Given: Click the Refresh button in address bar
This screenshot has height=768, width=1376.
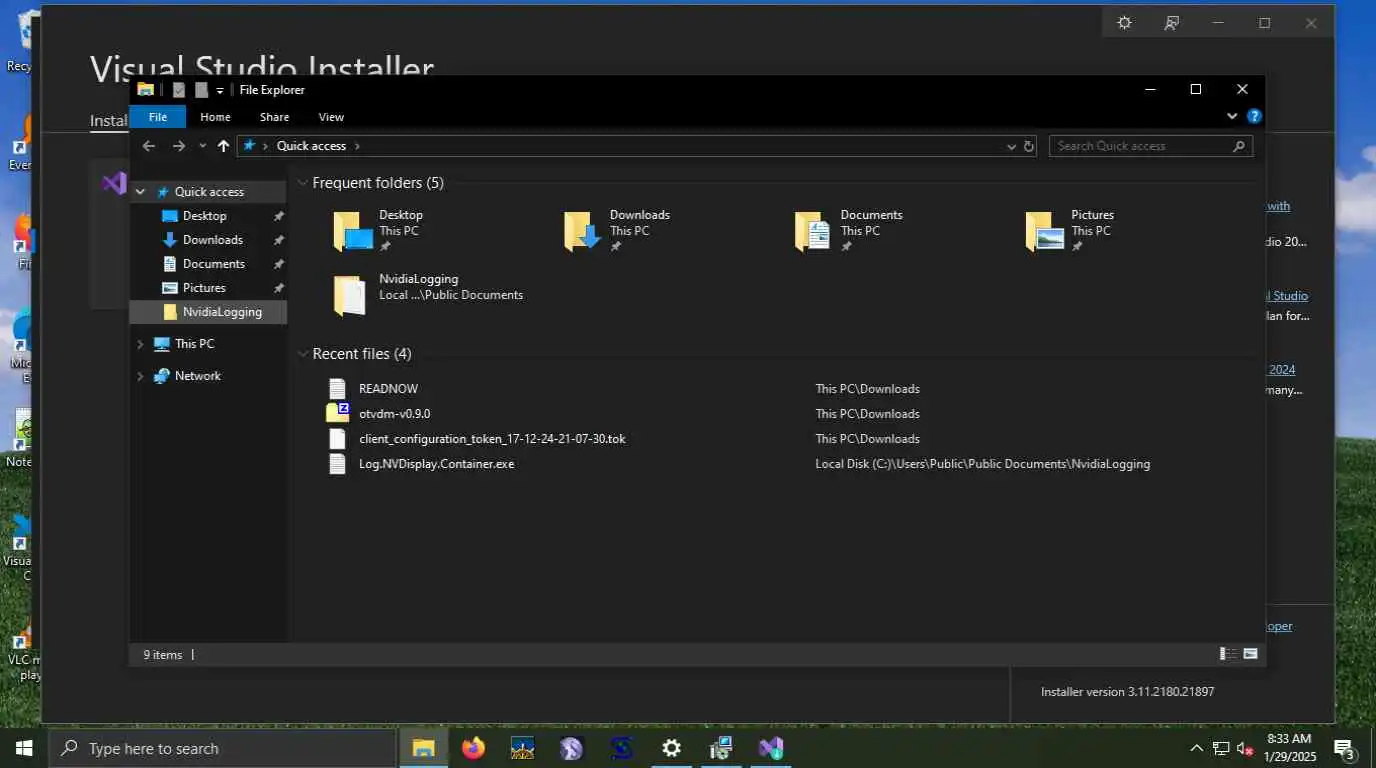Looking at the screenshot, I should pos(1028,146).
